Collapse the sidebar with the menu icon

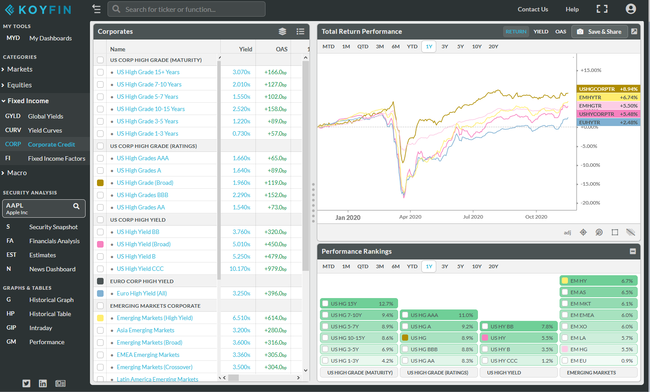click(96, 9)
